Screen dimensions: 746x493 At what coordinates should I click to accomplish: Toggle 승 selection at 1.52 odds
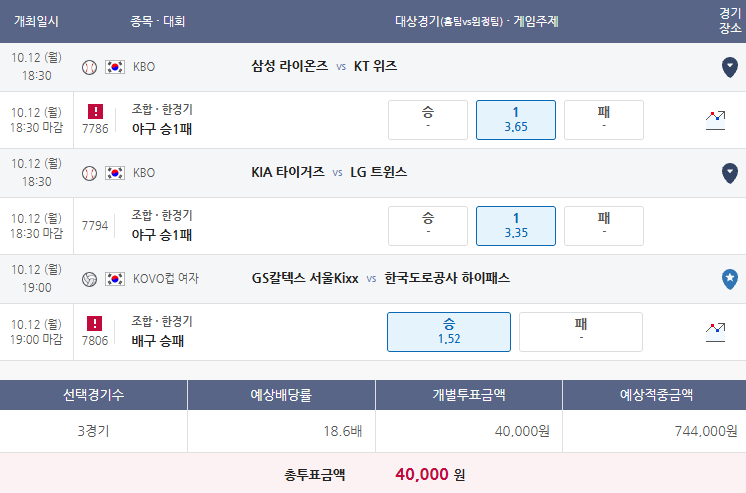(449, 332)
